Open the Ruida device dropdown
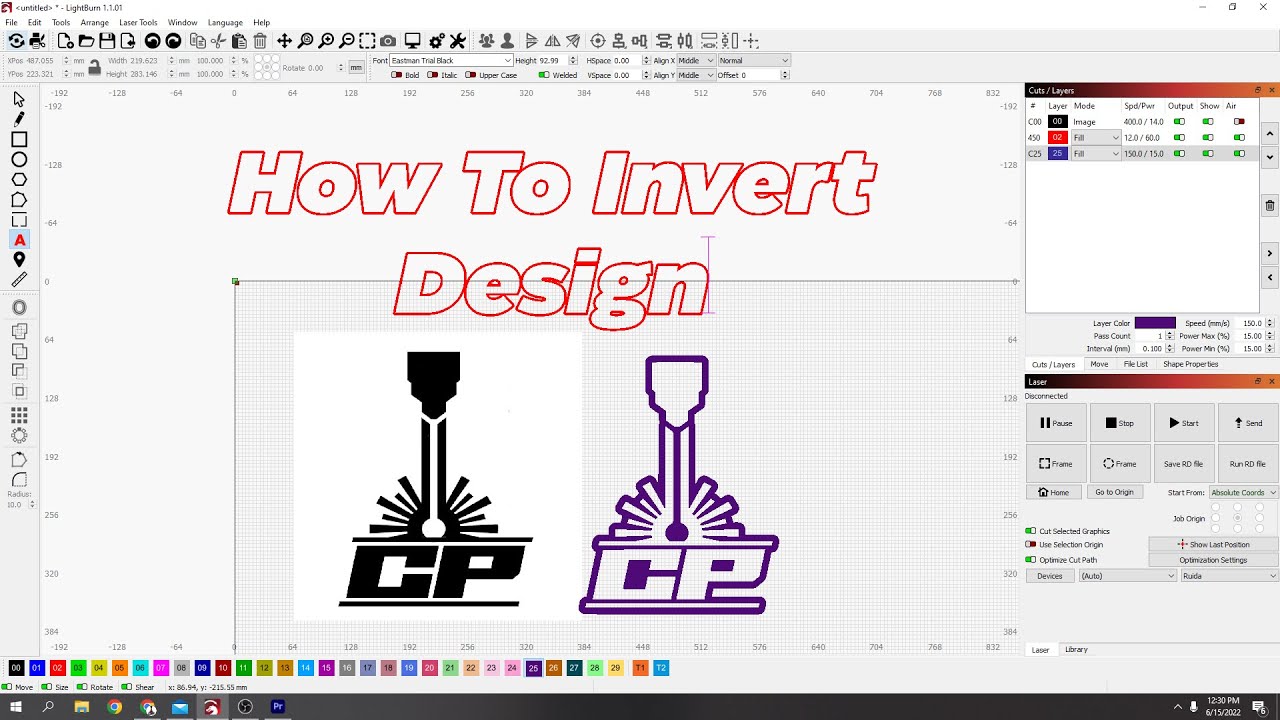Viewport: 1280px width, 720px height. (1229, 576)
